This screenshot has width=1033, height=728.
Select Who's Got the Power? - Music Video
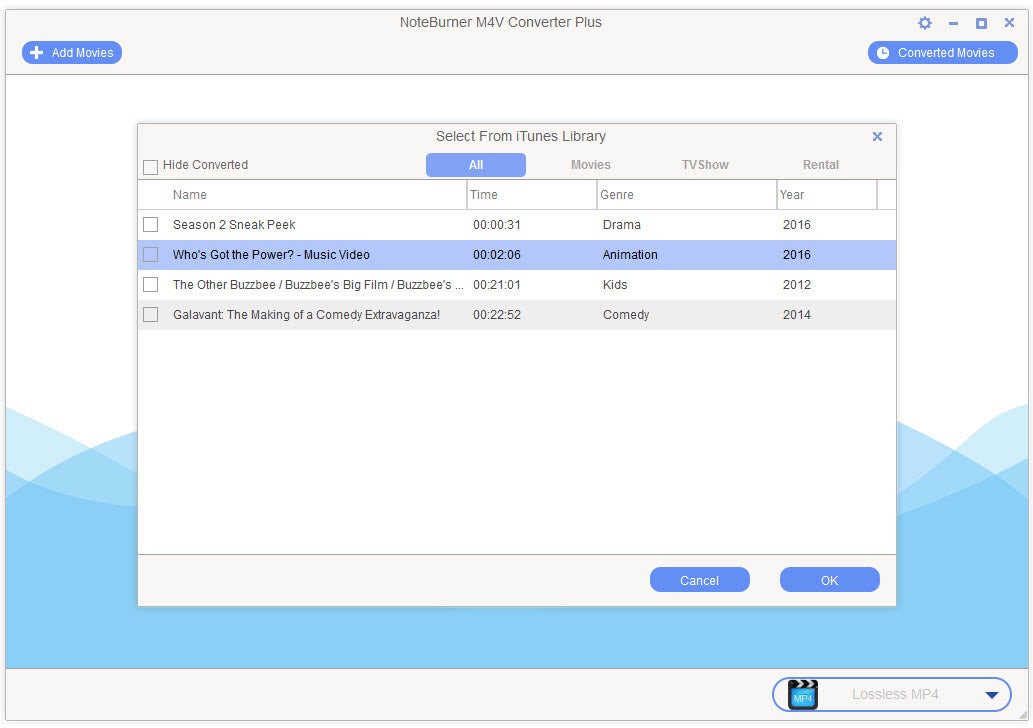click(271, 255)
